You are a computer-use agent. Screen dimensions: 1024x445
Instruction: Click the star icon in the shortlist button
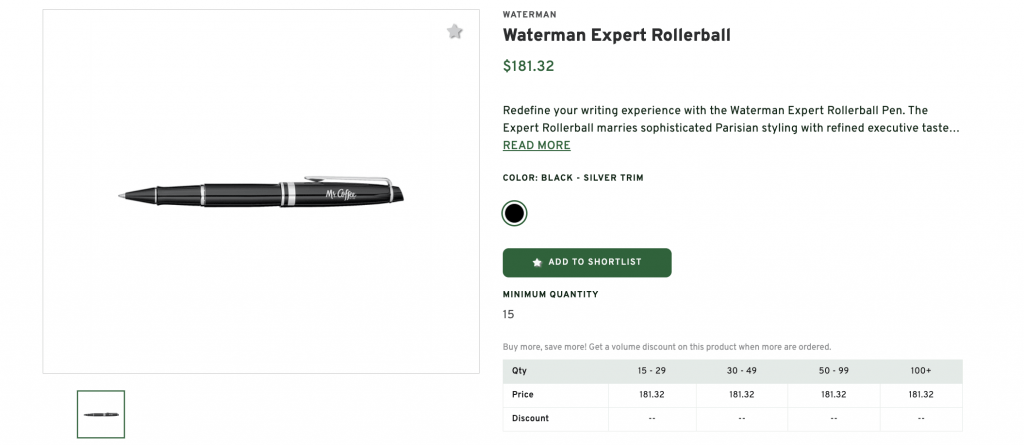[x=537, y=262]
